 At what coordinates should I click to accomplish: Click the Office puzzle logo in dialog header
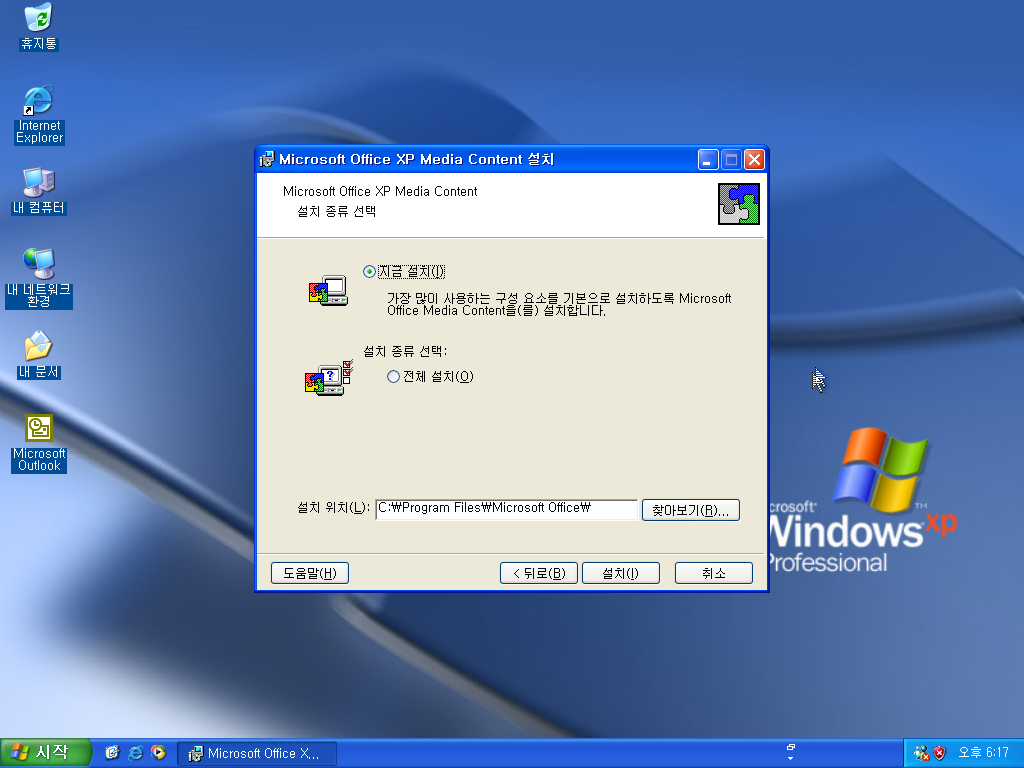739,204
